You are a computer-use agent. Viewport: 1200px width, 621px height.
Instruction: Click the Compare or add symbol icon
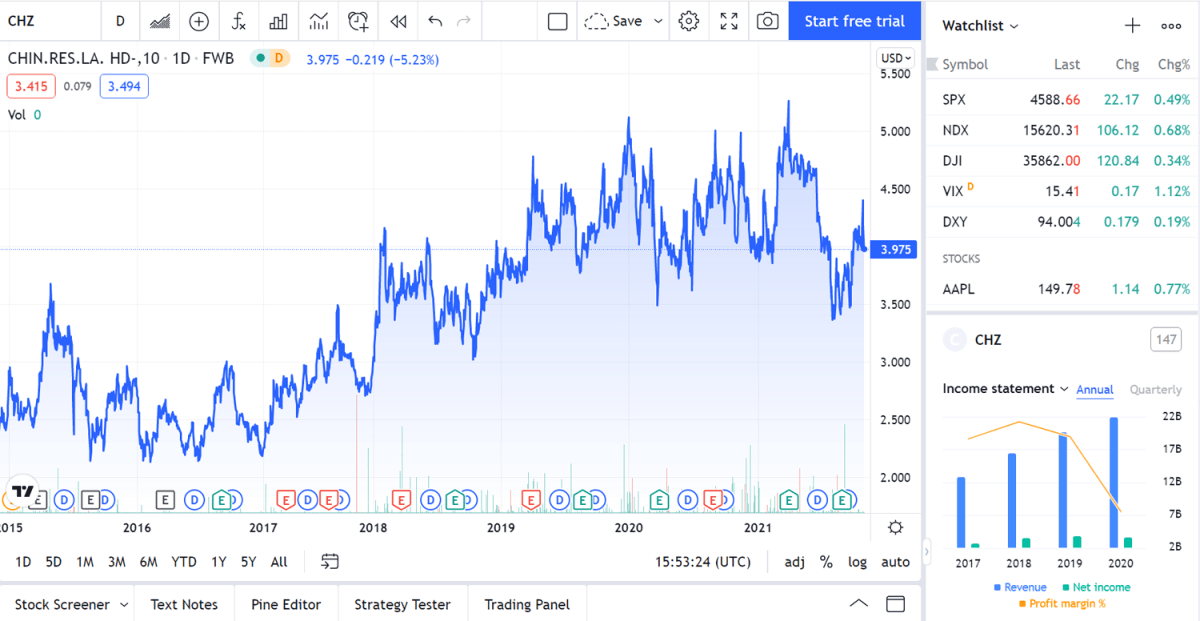(x=199, y=21)
